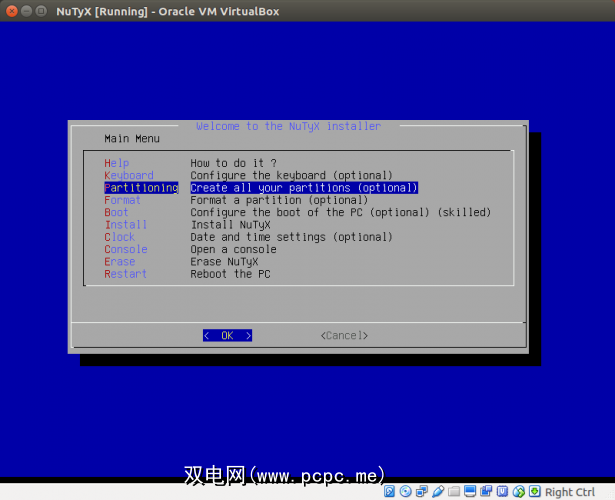Choose Install NuTyX from the menu

[x=125, y=225]
